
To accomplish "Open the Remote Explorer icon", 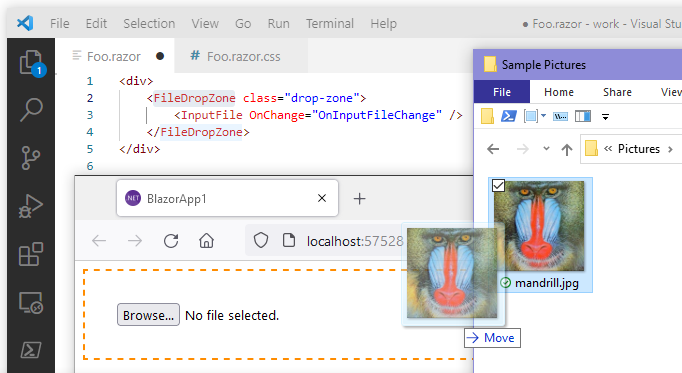I will [x=31, y=303].
